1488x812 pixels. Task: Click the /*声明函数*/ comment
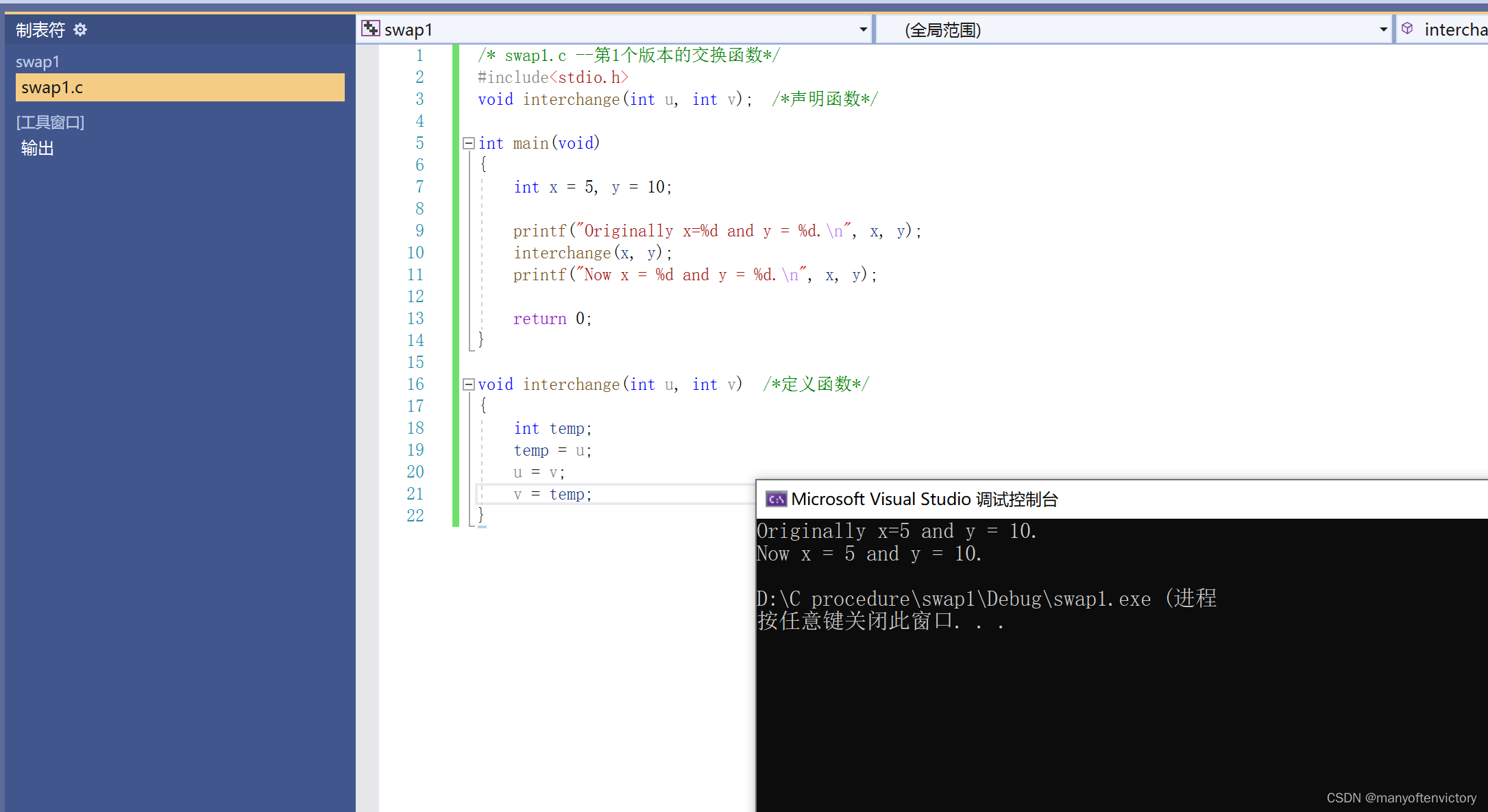click(x=825, y=99)
